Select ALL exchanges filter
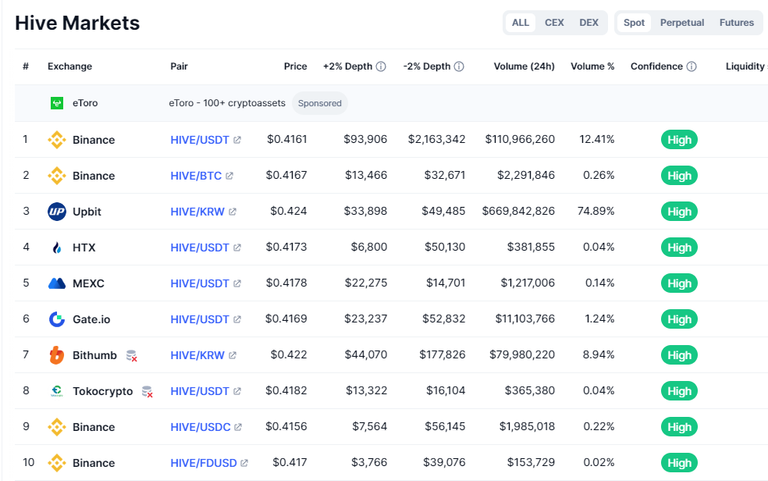 coord(521,23)
